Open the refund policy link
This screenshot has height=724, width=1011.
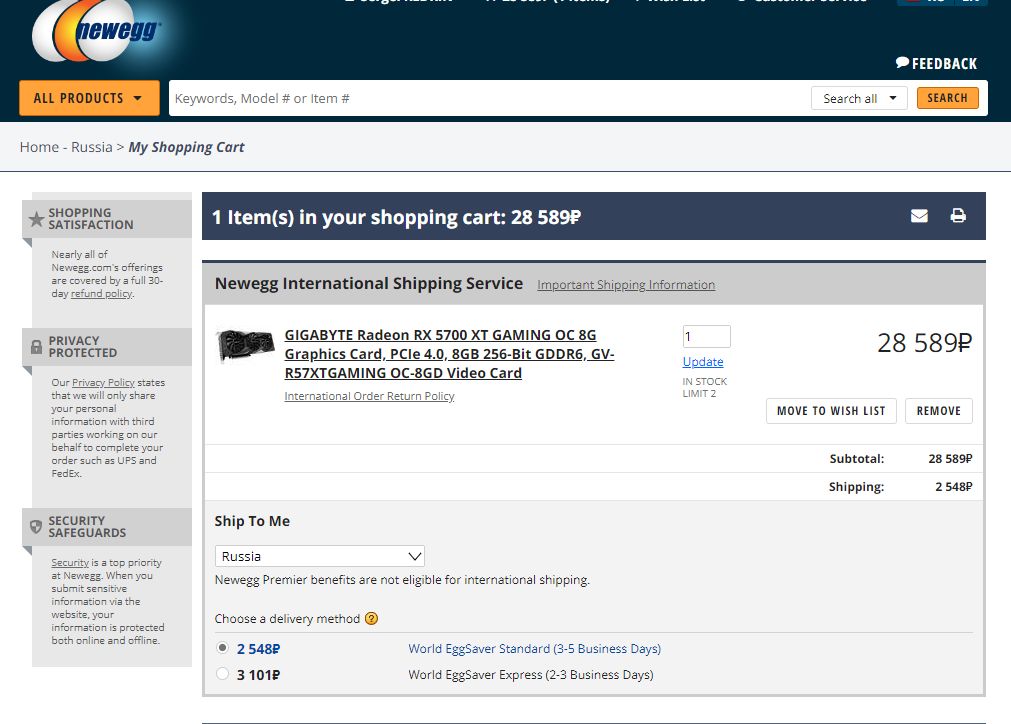101,293
